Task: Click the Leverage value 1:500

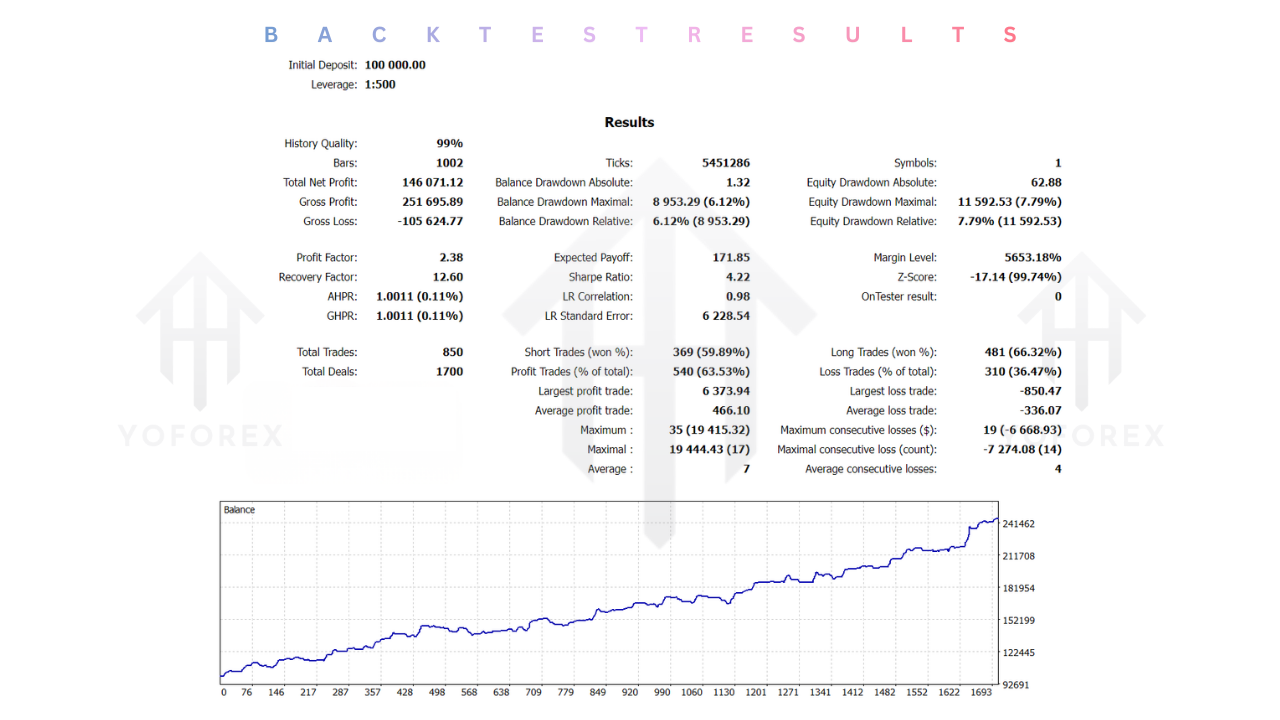Action: tap(380, 84)
